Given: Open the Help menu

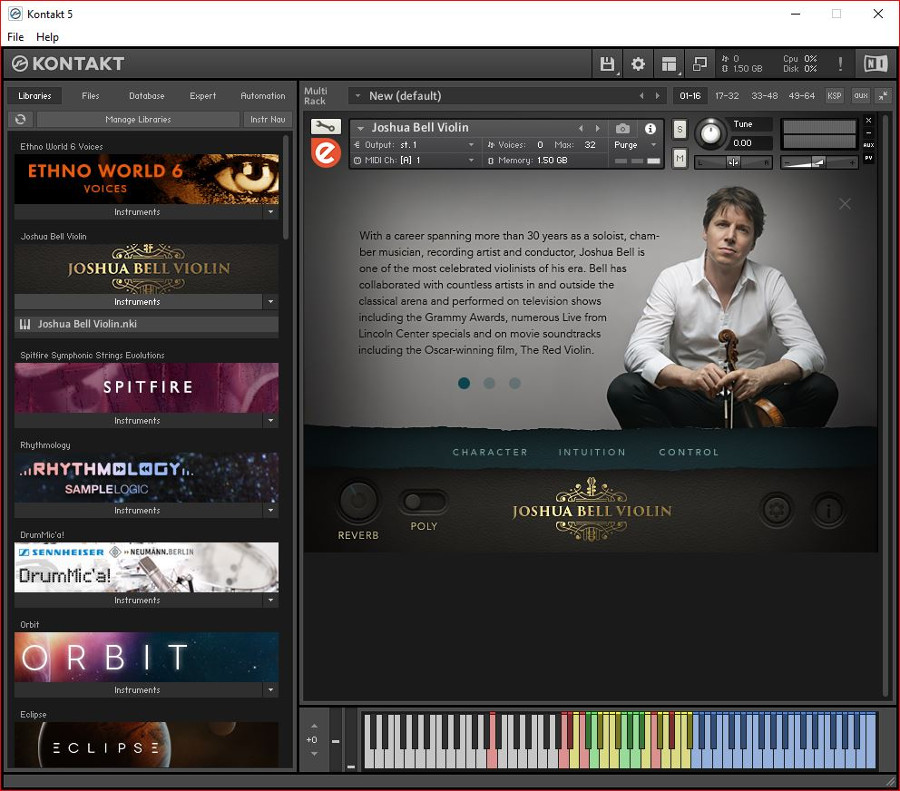Looking at the screenshot, I should (47, 37).
